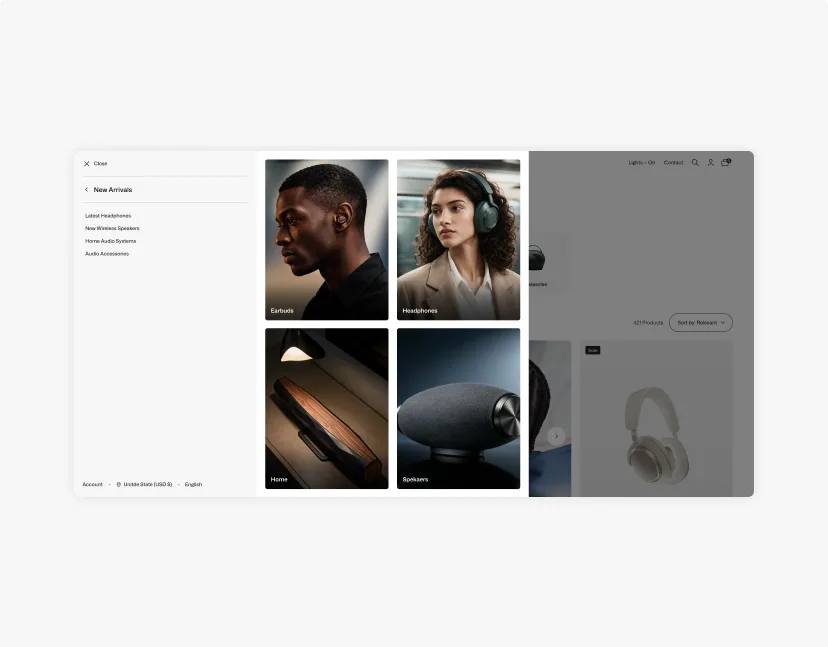Toggle the Lights – On switch
The height and width of the screenshot is (647, 828).
pos(642,163)
